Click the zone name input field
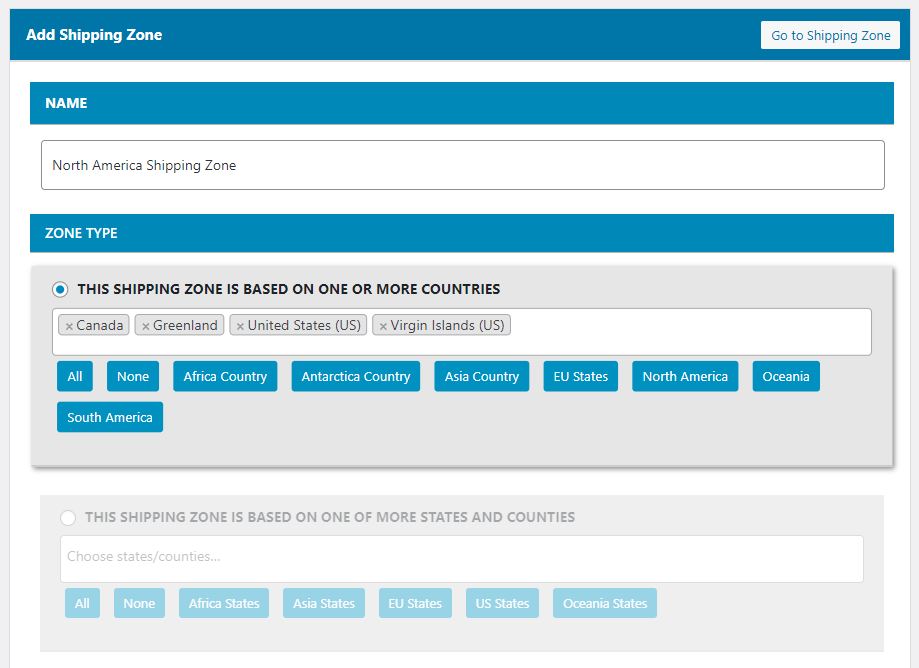 462,165
